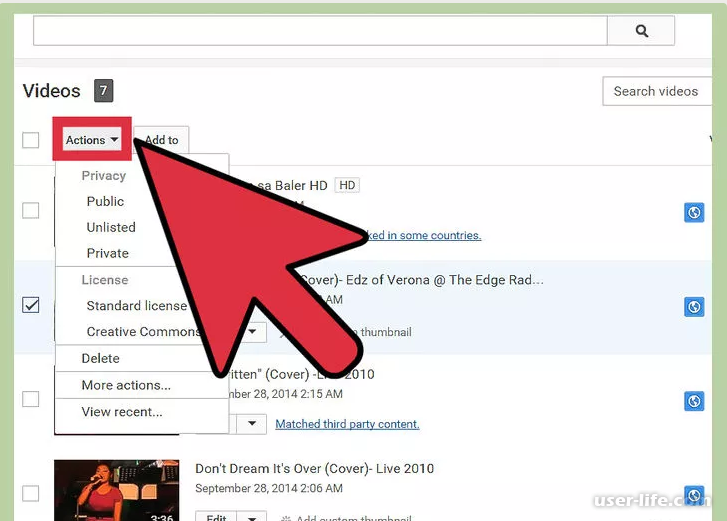The height and width of the screenshot is (521, 727).
Task: Open Edit arrow in Edz of Verona row
Action: point(252,332)
